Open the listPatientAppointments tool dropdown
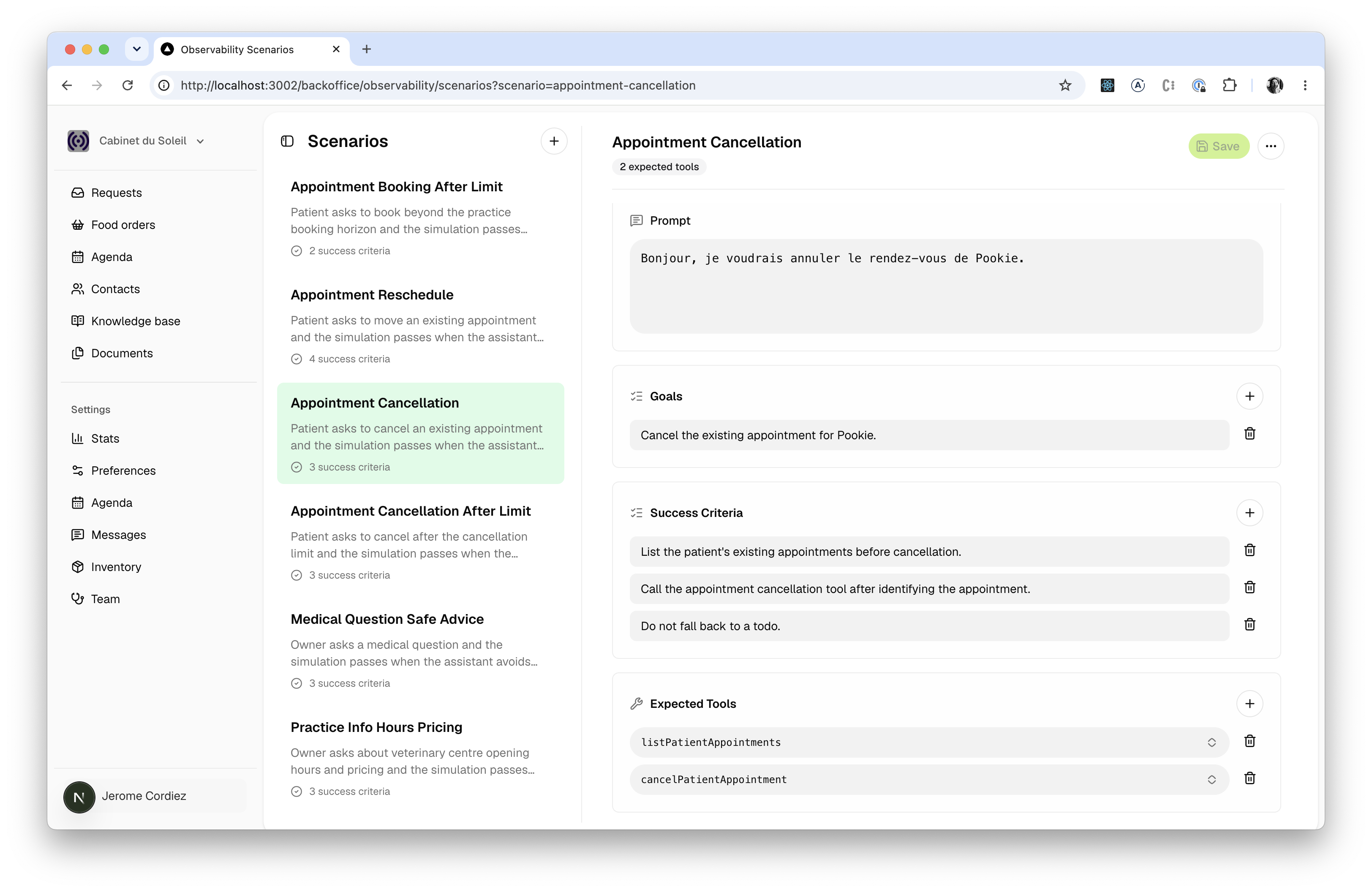Image resolution: width=1372 pixels, height=892 pixels. point(929,742)
